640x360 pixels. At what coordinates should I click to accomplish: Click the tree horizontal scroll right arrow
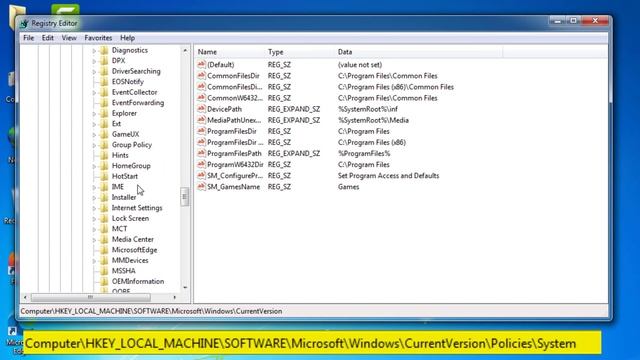[175, 297]
